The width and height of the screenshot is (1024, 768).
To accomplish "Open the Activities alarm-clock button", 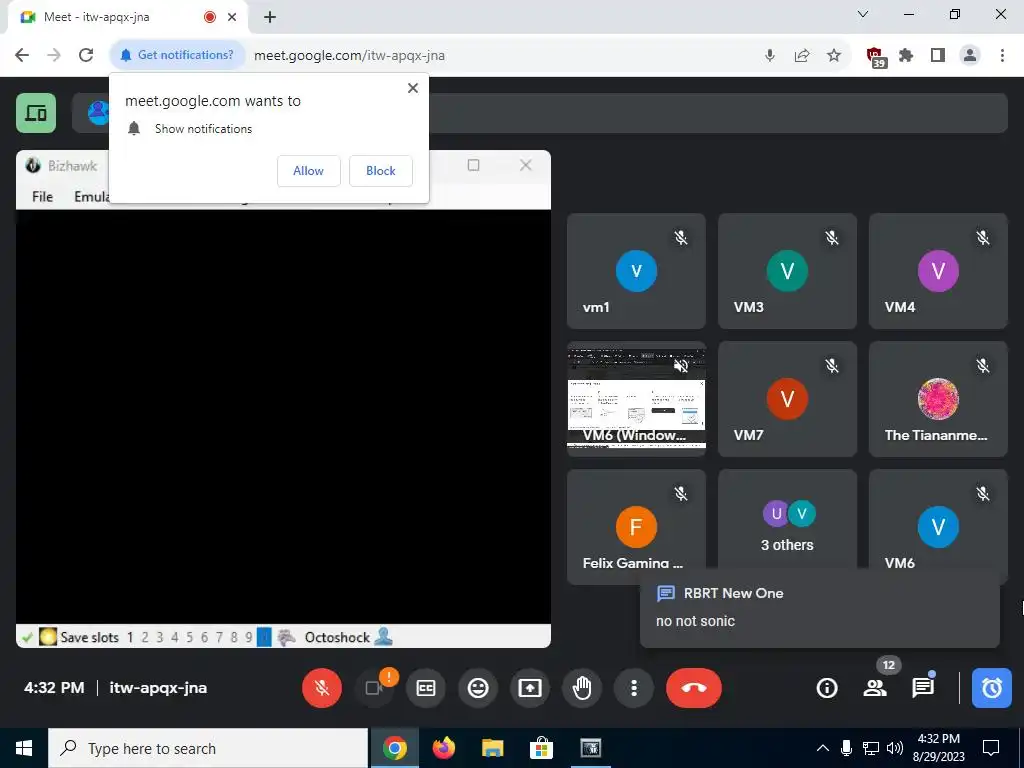I will coord(991,688).
